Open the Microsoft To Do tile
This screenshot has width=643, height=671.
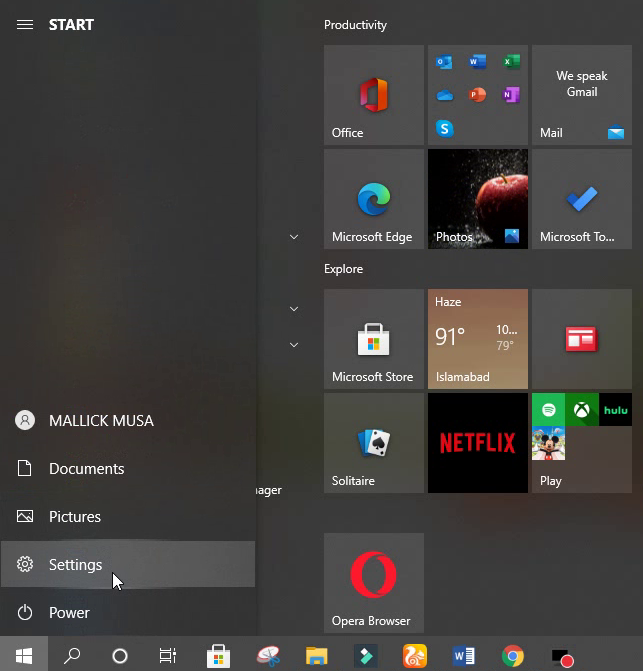point(582,199)
